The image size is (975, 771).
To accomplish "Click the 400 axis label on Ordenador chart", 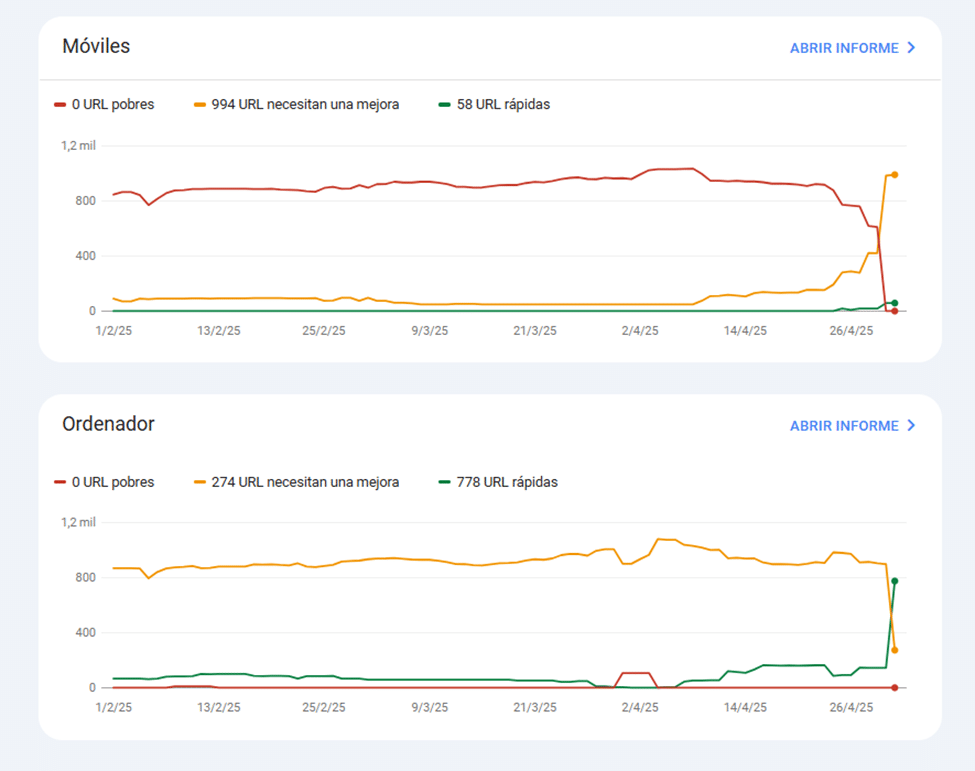I will 86,632.
